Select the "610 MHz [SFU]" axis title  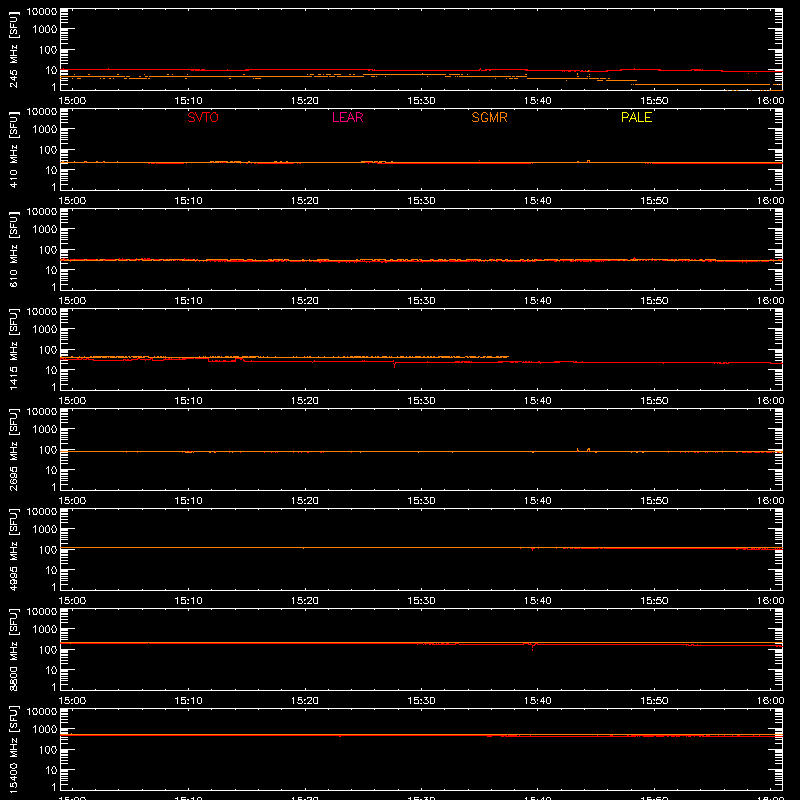coord(14,249)
